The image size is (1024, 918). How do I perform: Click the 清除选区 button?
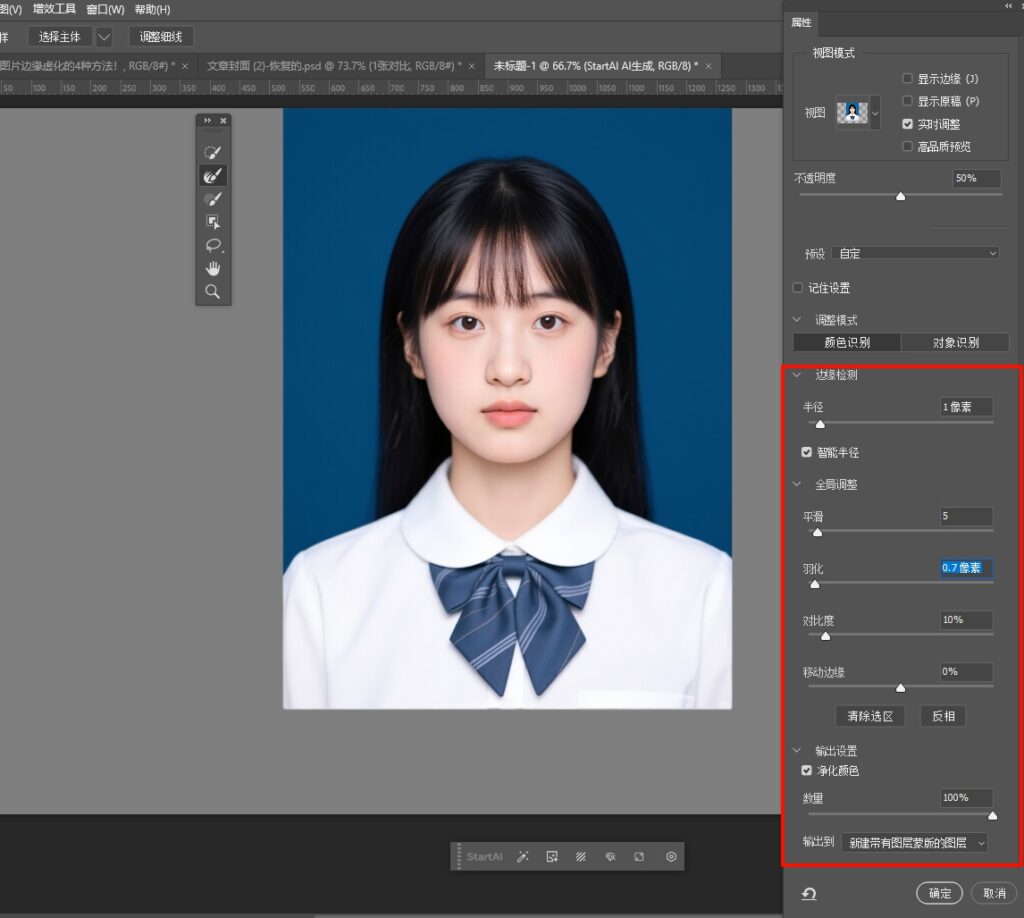tap(869, 716)
